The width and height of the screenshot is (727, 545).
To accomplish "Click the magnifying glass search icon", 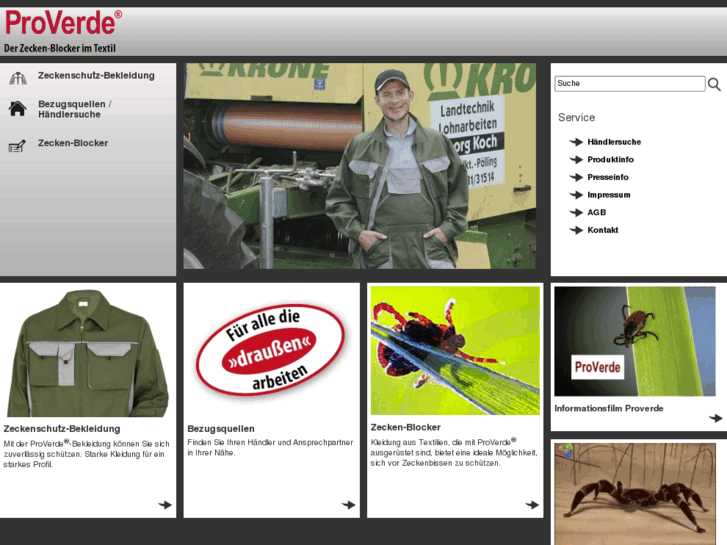I will [714, 84].
